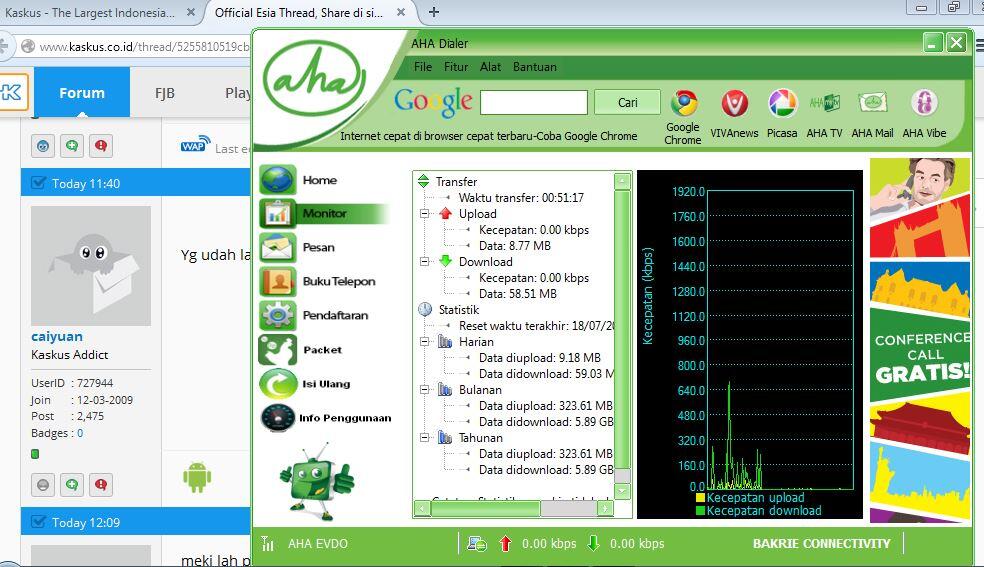
Task: Open Info Penggunaan gauge icon
Action: [277, 418]
